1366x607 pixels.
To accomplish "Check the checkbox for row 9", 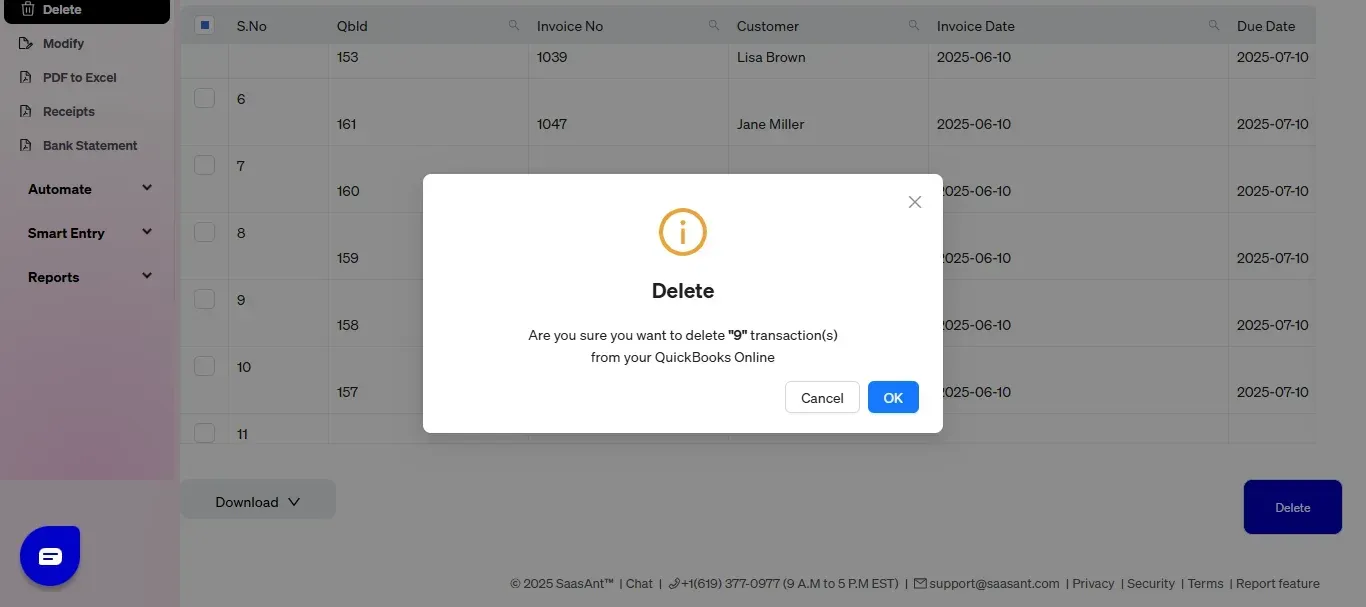I will pyautogui.click(x=204, y=299).
